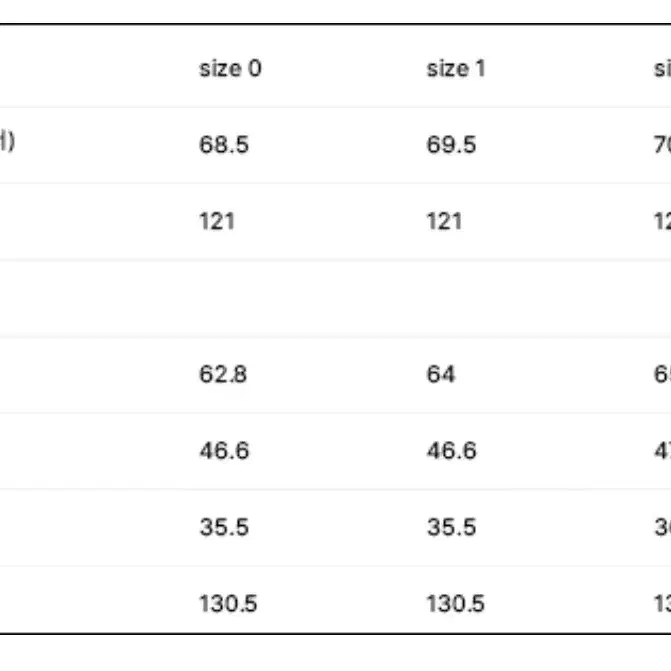This screenshot has width=671, height=671.
Task: Click the size 1 column header
Action: point(456,68)
